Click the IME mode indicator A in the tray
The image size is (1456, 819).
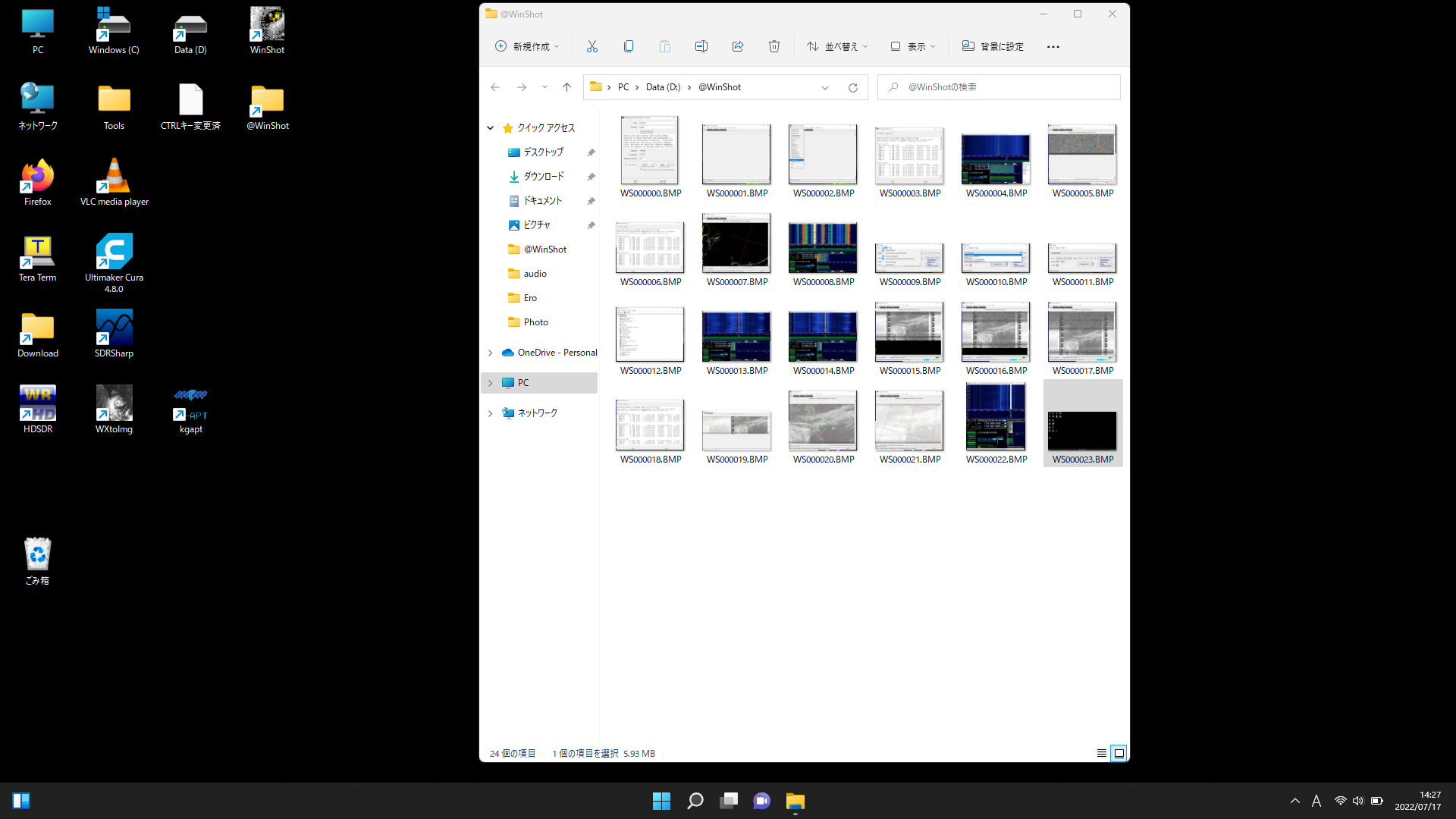pos(1316,801)
